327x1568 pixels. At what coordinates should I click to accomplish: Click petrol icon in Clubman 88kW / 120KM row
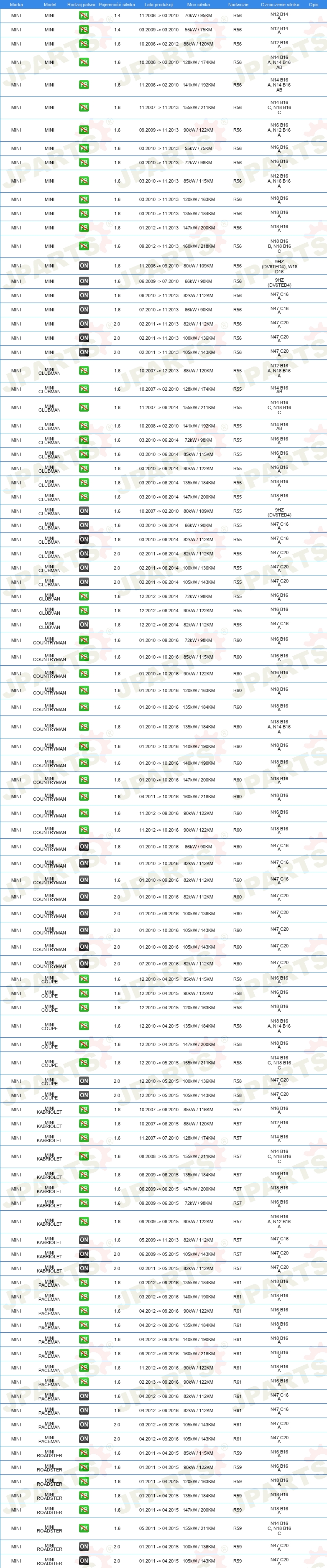(x=84, y=370)
